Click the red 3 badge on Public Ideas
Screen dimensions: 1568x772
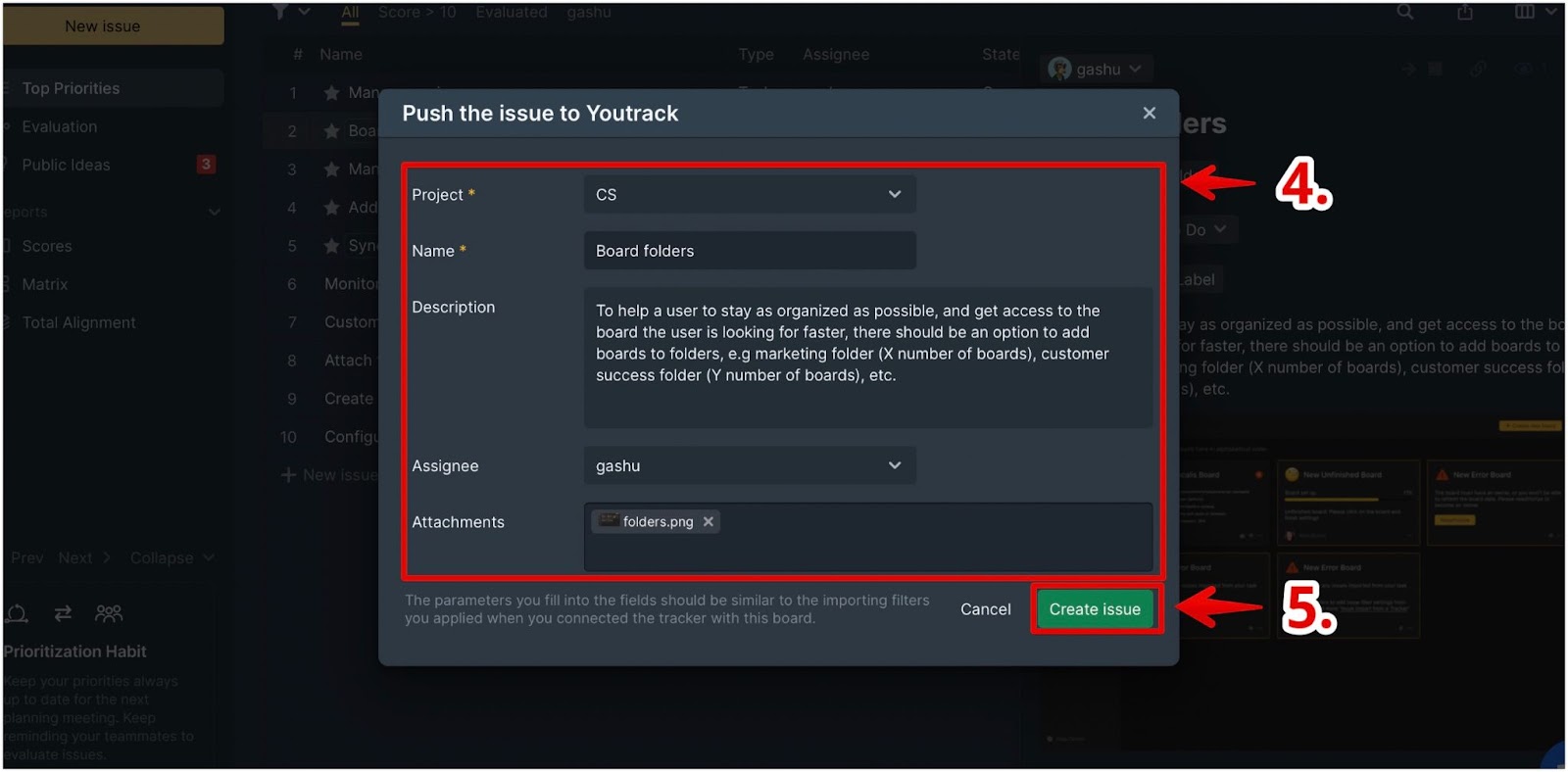click(x=206, y=165)
